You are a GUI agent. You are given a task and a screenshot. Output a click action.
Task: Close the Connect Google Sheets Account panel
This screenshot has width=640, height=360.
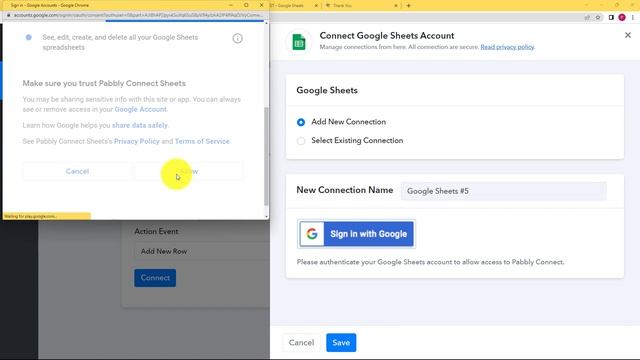(x=628, y=36)
